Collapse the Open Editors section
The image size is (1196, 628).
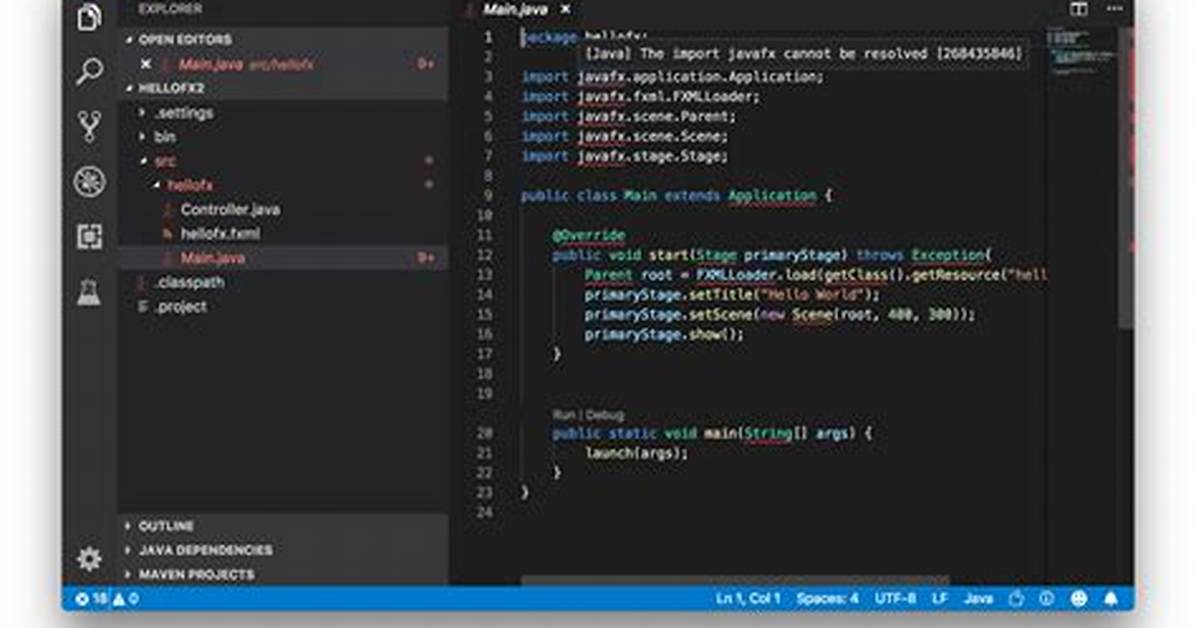point(283,40)
